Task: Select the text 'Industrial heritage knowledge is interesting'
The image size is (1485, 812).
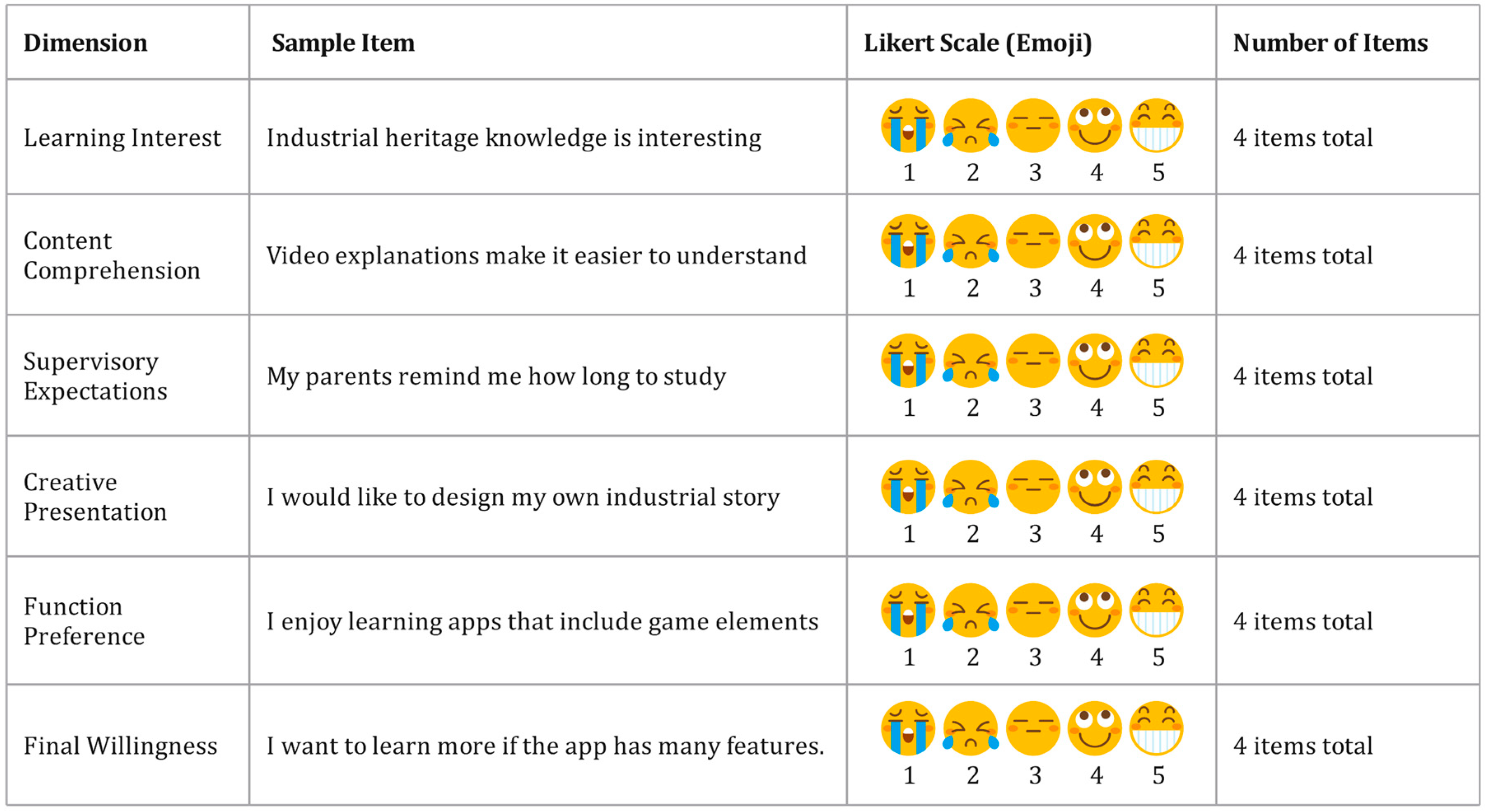Action: [513, 138]
